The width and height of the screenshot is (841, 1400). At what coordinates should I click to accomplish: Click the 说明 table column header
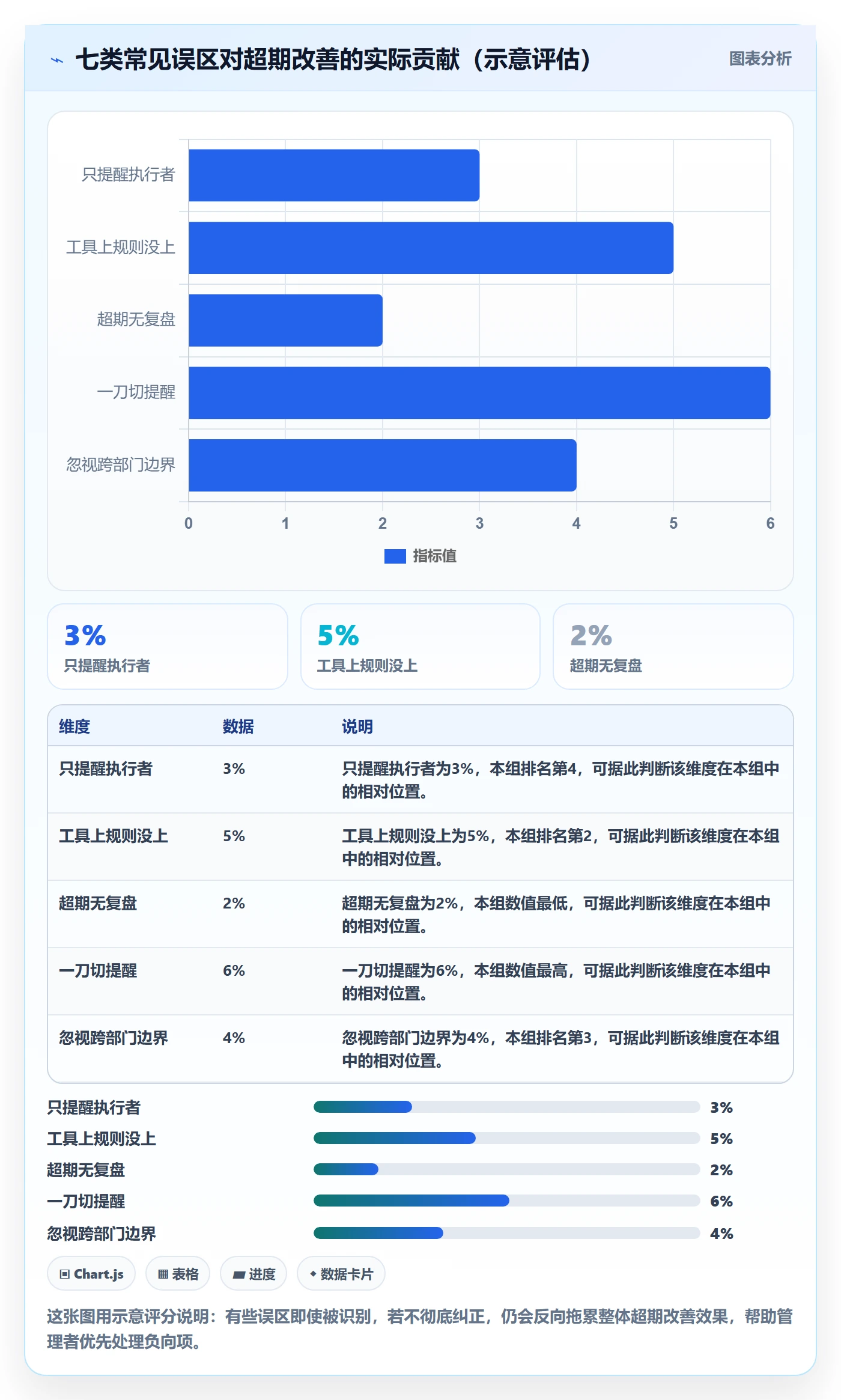[x=357, y=726]
